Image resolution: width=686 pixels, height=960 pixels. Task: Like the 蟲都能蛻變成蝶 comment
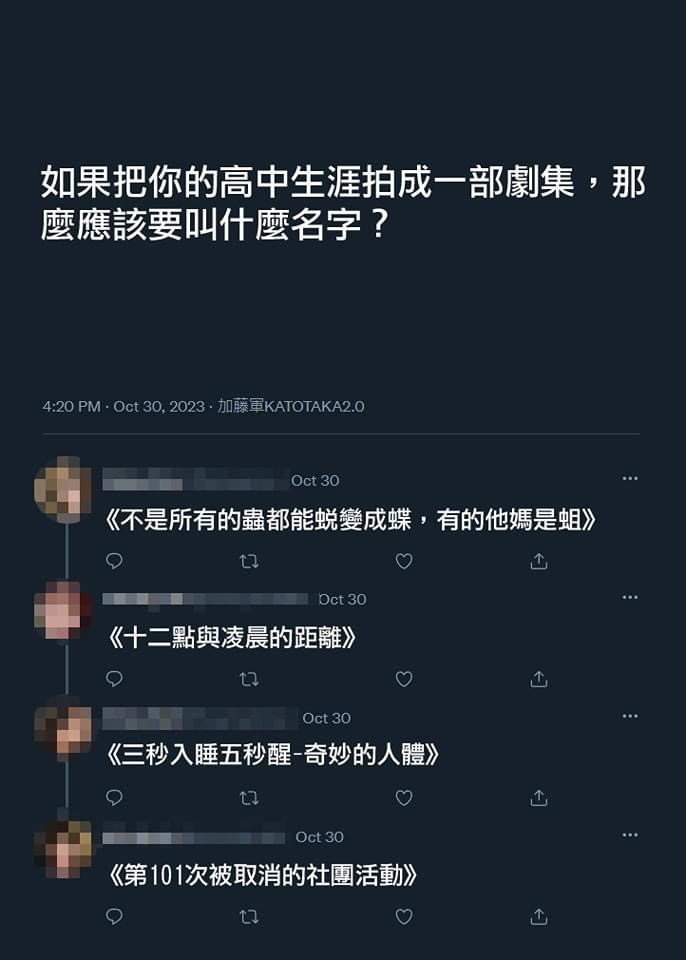(x=404, y=561)
